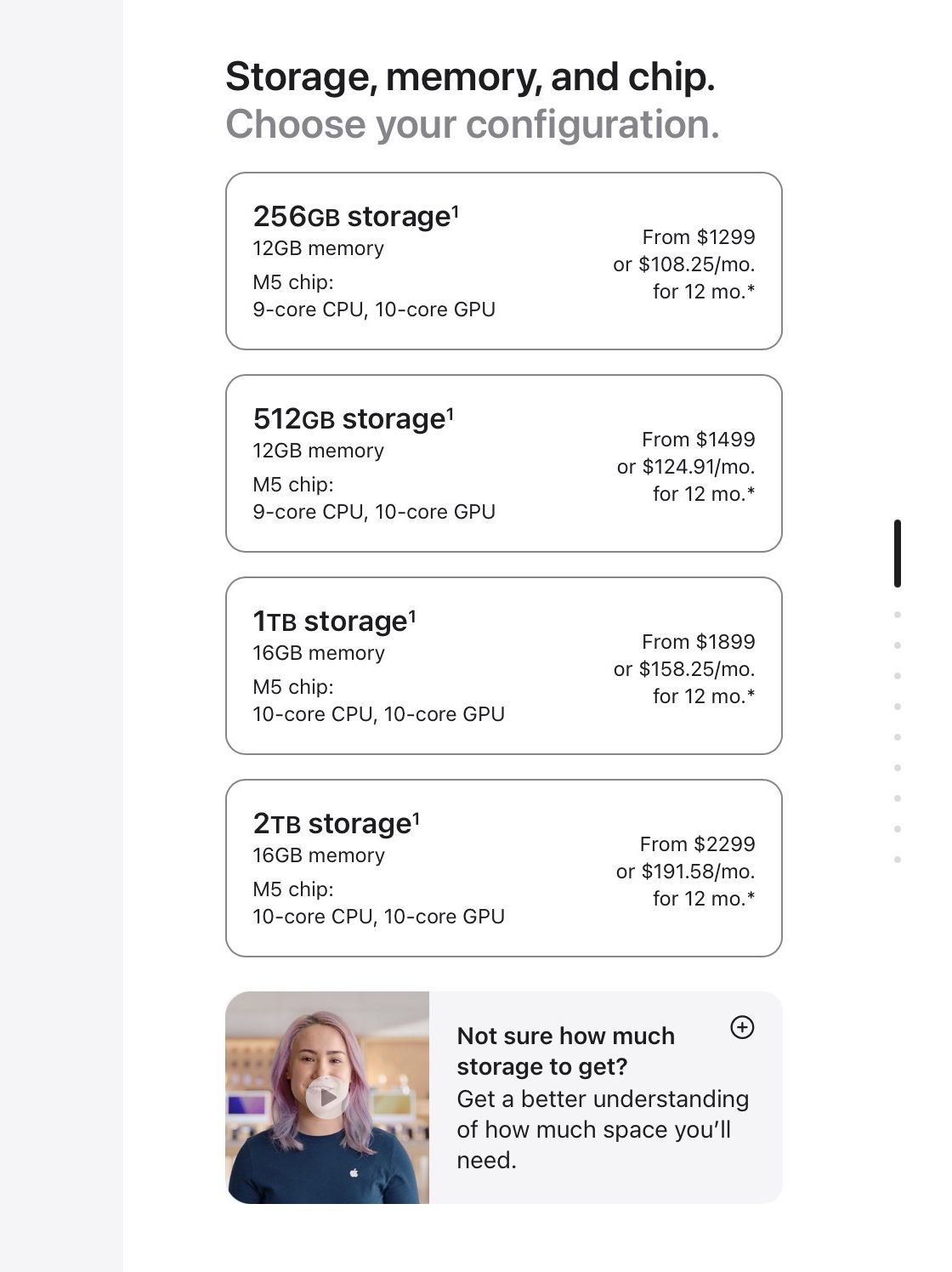
Task: Open asterisk footnote on $124.91/mo. financing
Action: [751, 493]
